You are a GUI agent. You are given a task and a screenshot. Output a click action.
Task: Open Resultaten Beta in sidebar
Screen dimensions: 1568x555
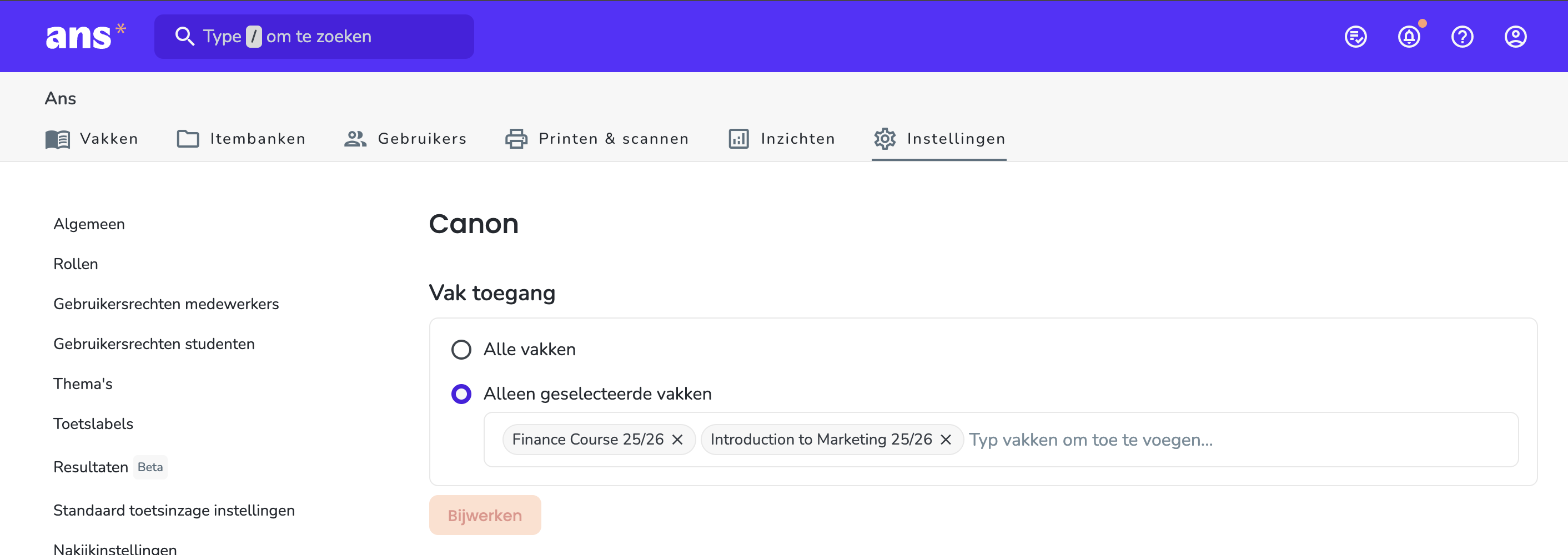pos(110,467)
